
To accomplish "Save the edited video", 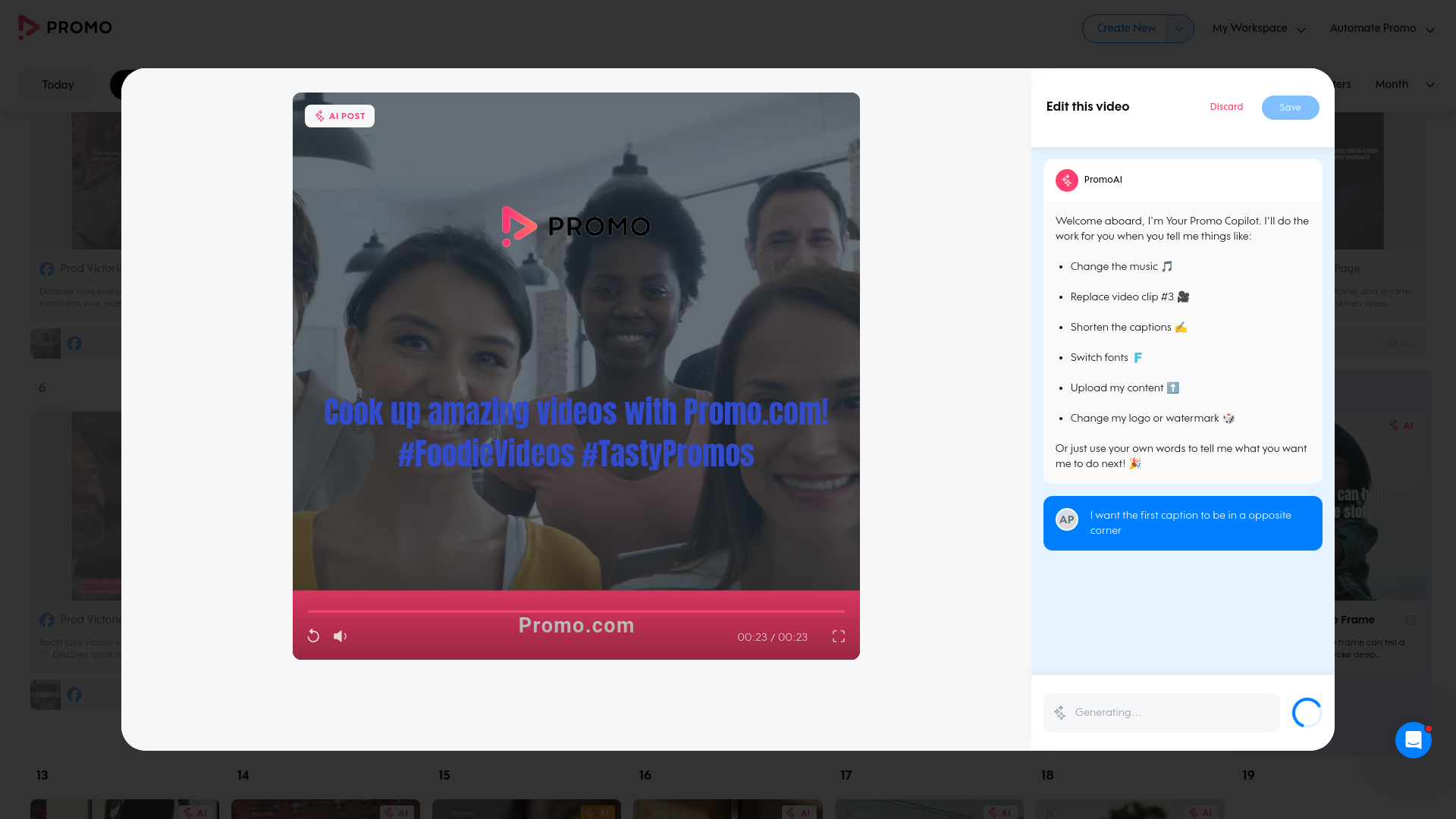I will 1290,108.
